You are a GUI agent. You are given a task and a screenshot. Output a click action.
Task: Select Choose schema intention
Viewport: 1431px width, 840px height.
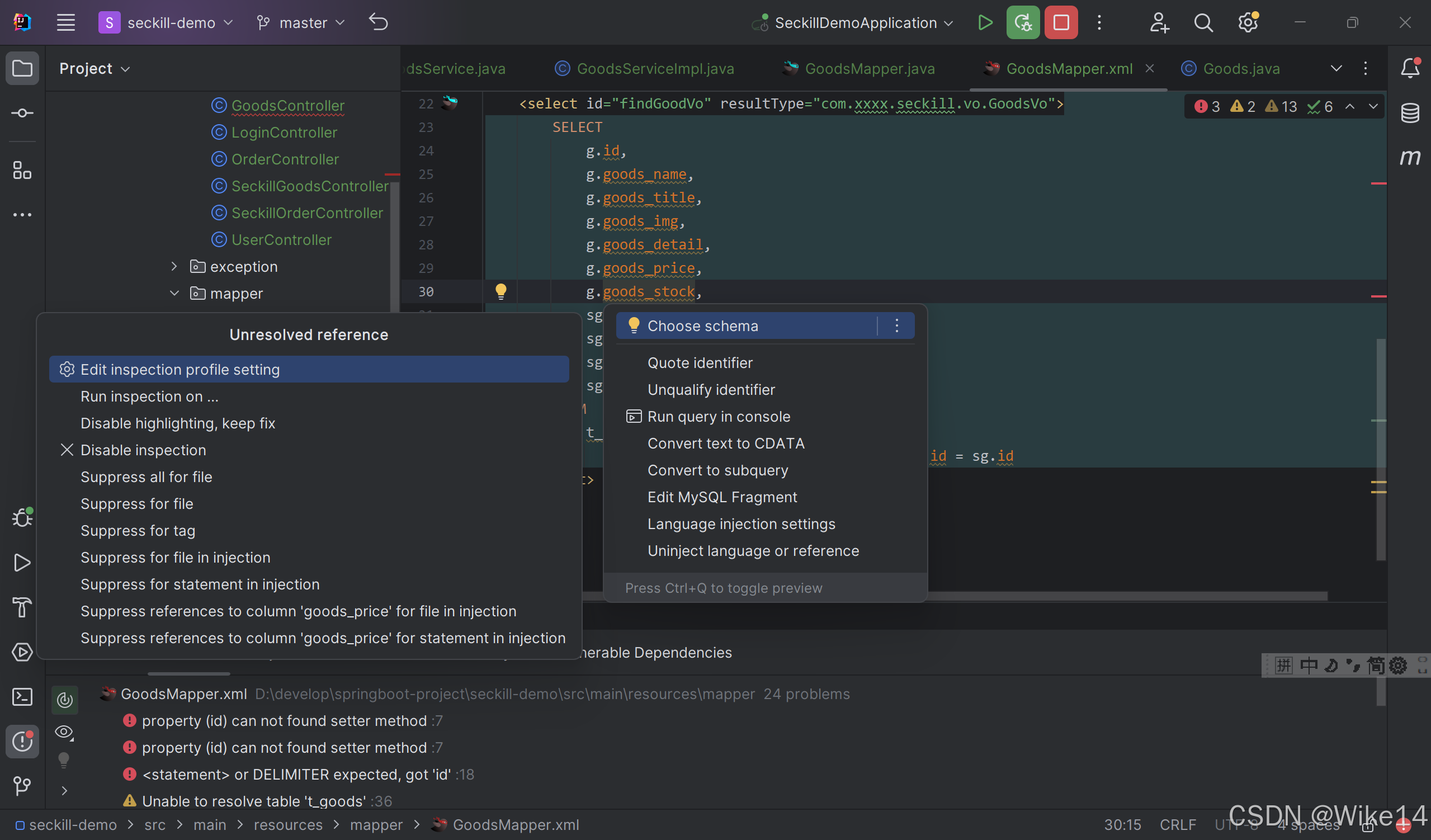tap(746, 325)
